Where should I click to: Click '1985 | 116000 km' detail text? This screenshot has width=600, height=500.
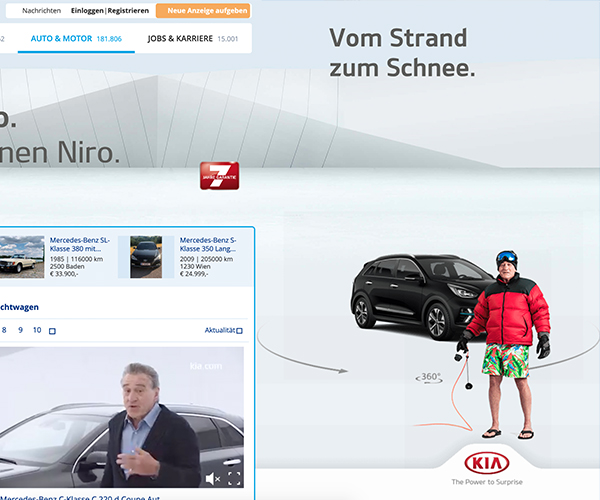76,259
